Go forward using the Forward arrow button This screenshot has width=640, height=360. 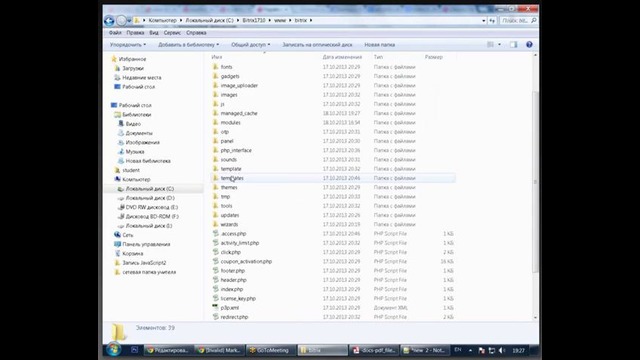[x=122, y=20]
